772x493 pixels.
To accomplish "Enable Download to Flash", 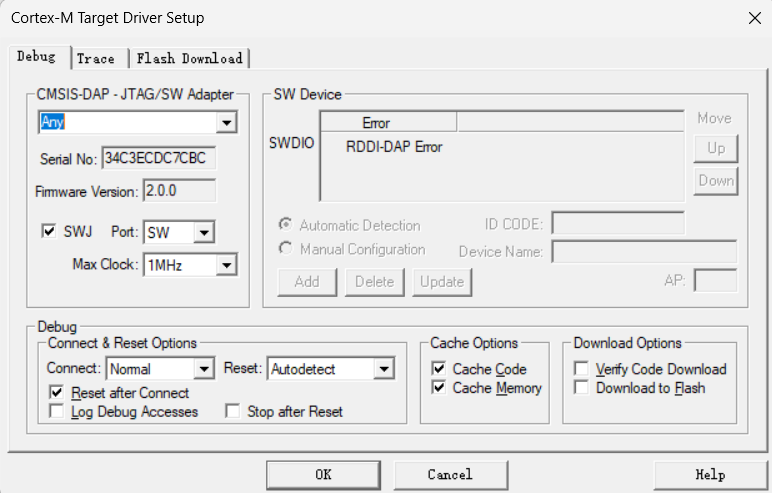I will 581,388.
